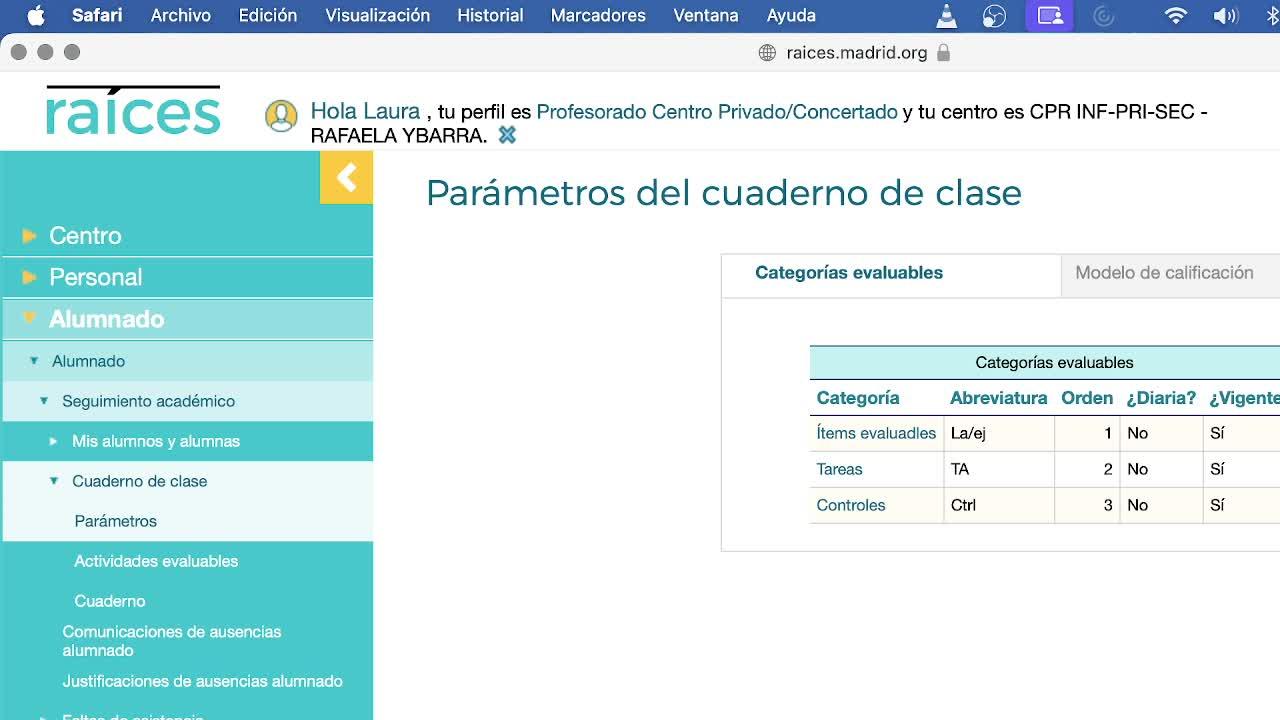Click the TA abbreviation cell
Screen dimensions: 1280x720
(999, 469)
